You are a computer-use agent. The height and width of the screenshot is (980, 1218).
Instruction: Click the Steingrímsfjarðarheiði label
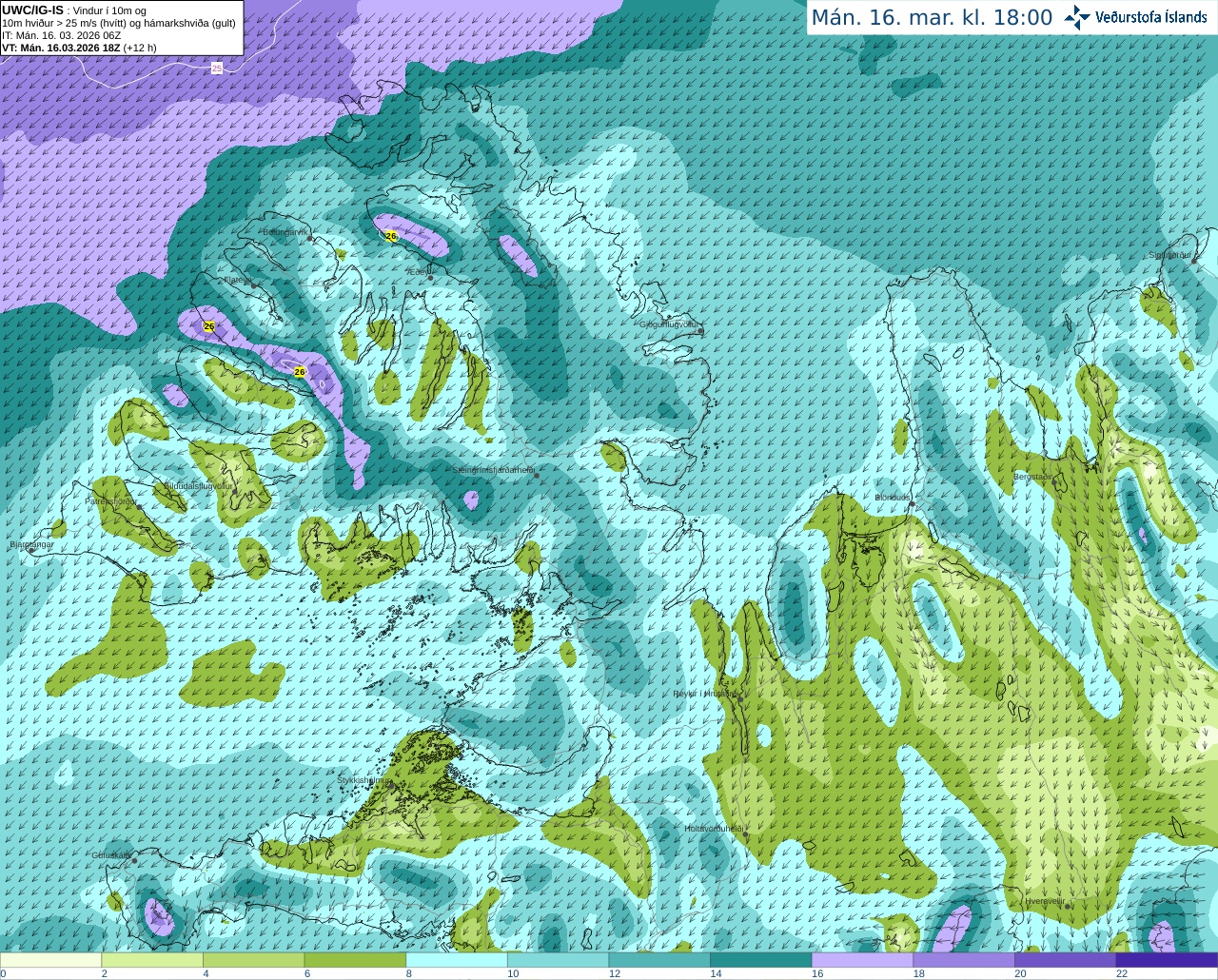(493, 470)
